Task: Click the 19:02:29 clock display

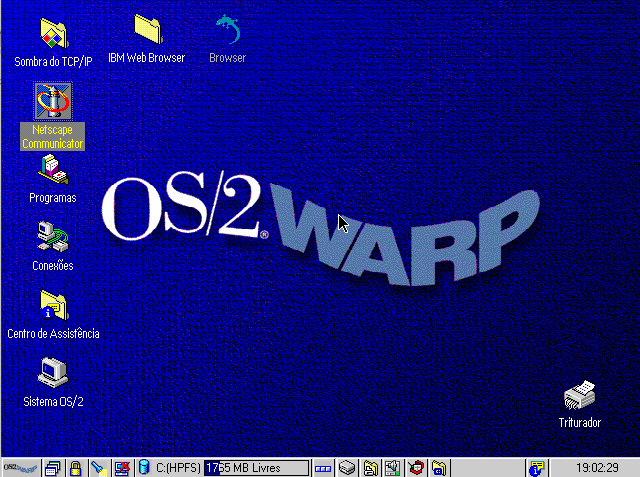Action: (598, 468)
